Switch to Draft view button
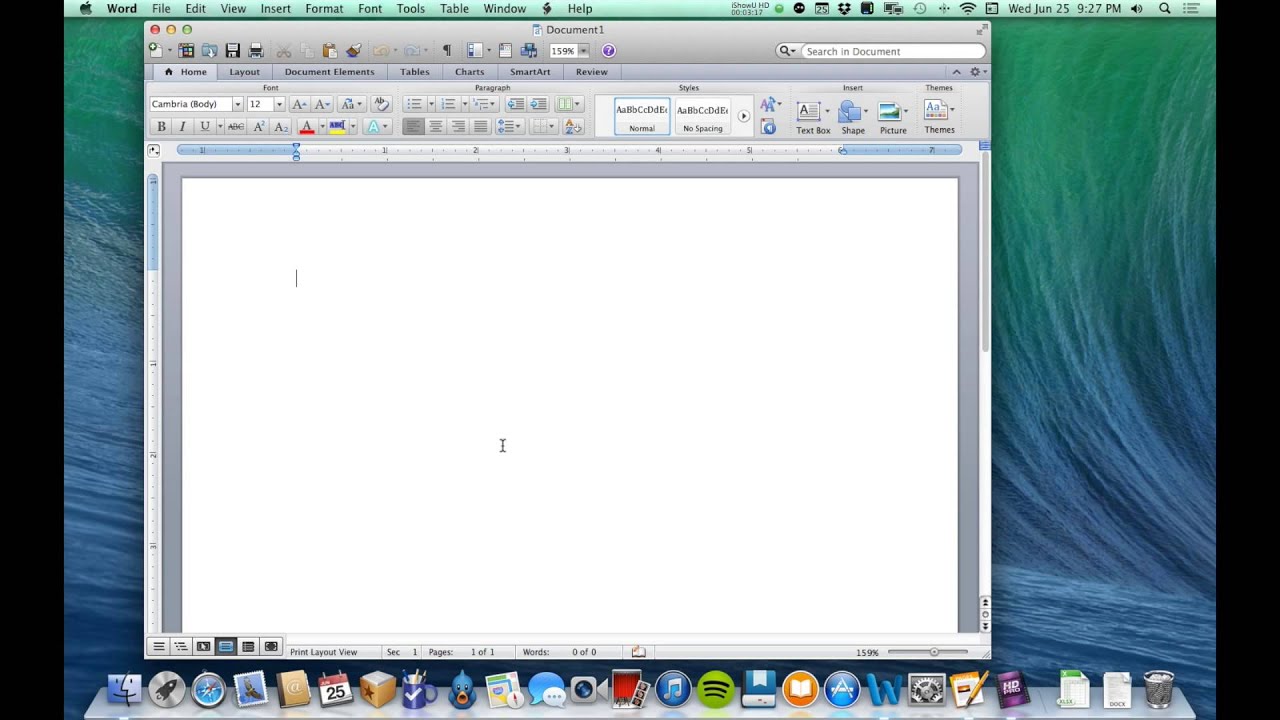The height and width of the screenshot is (720, 1280). [158, 647]
